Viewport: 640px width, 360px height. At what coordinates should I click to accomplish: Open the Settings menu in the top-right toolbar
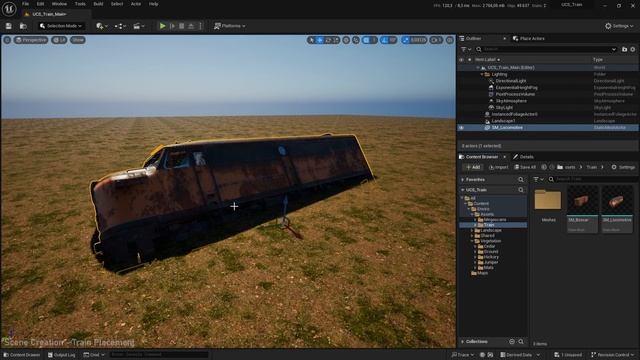pos(619,26)
